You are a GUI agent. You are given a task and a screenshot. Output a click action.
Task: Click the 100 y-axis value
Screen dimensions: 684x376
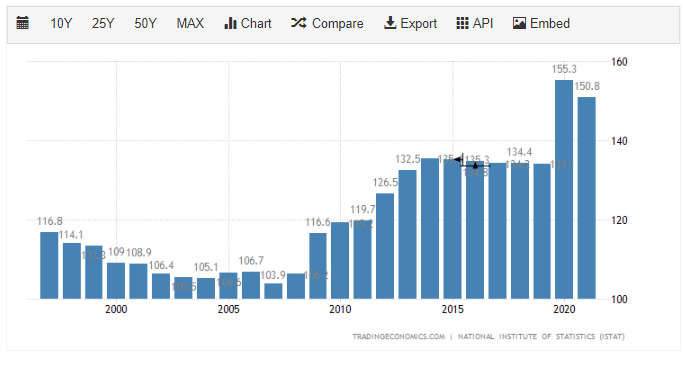click(x=619, y=299)
